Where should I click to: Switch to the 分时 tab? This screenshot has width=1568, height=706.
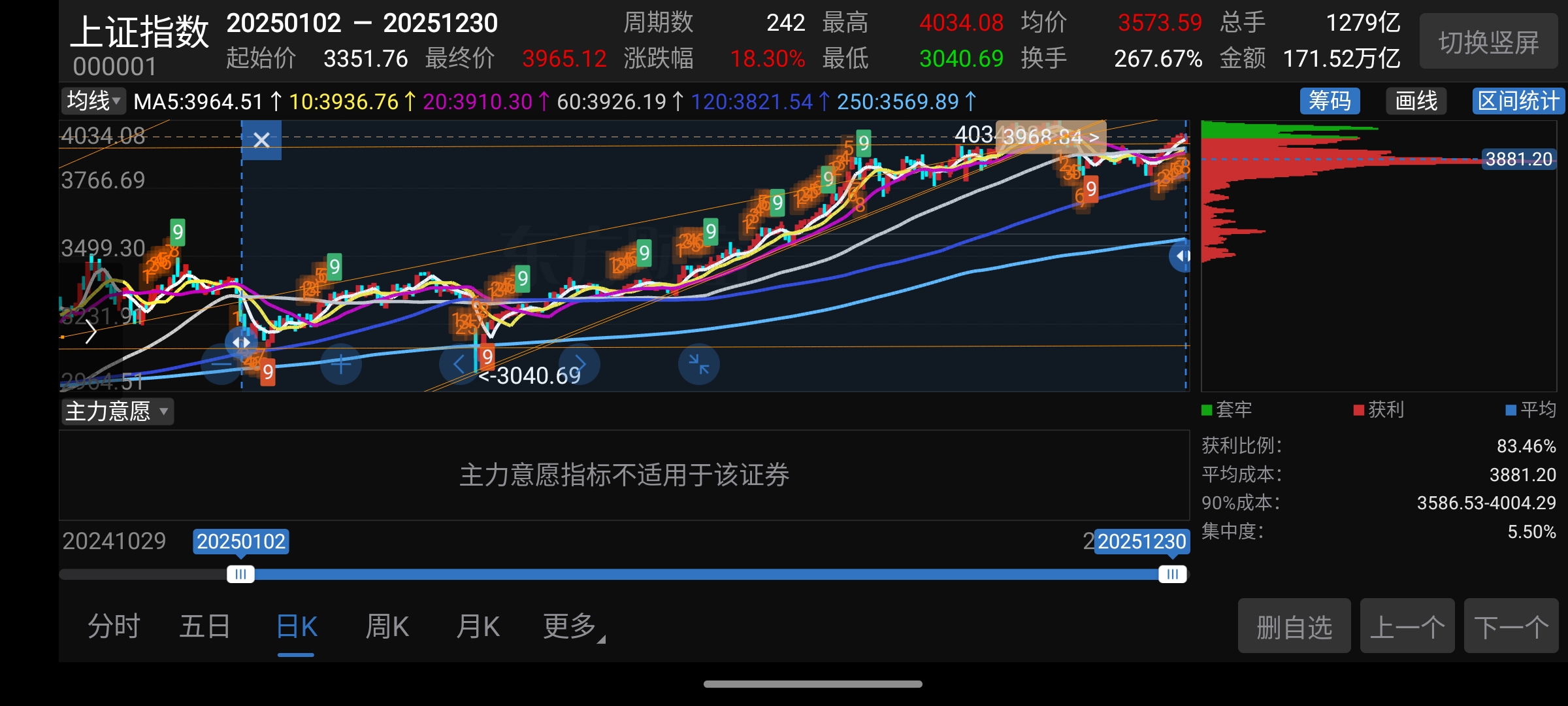[x=114, y=627]
